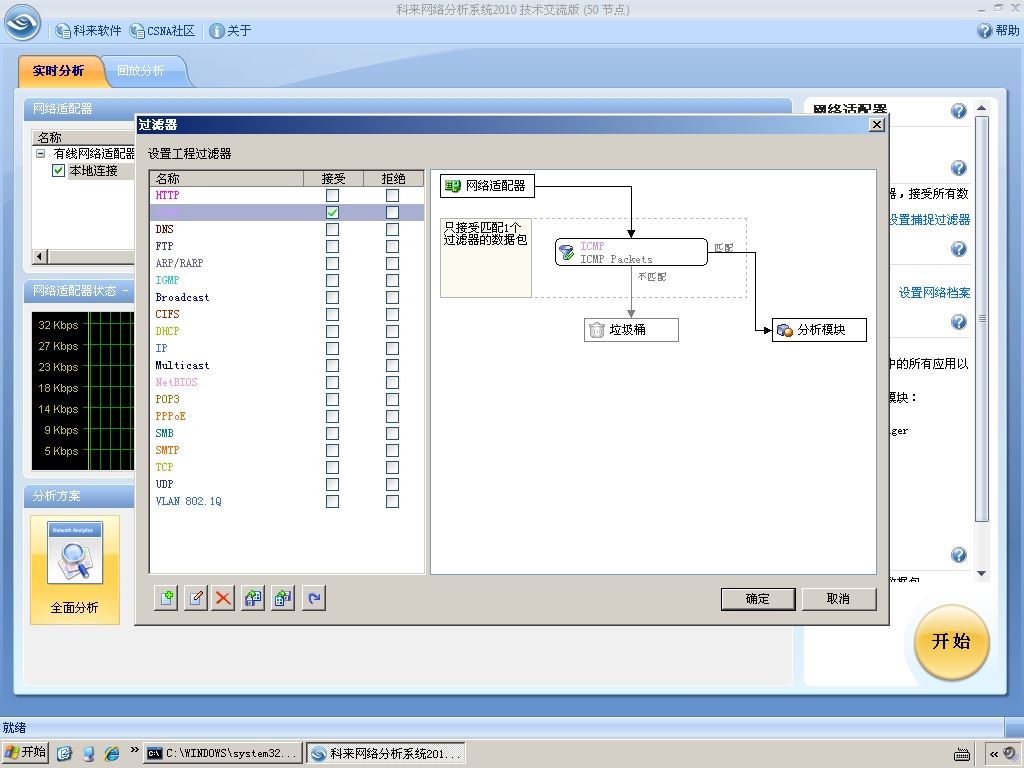Screen dimensions: 1024x768
Task: Click left arrow of adapter list scrollbar
Action: pyautogui.click(x=40, y=256)
